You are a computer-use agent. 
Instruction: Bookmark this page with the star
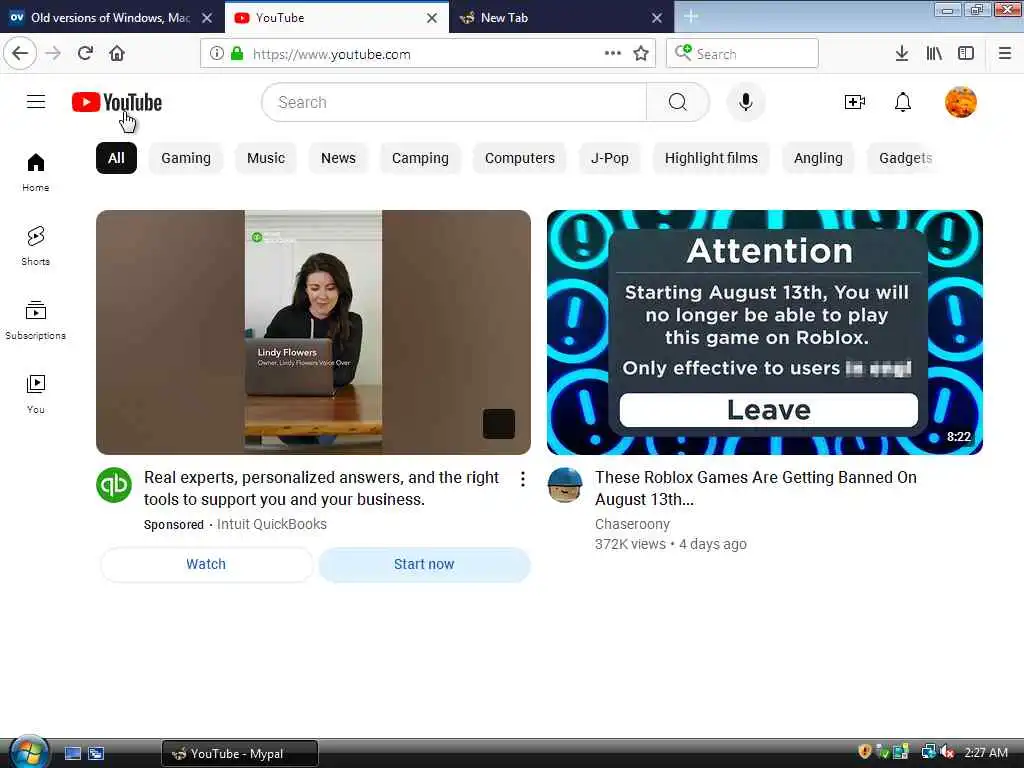[641, 54]
